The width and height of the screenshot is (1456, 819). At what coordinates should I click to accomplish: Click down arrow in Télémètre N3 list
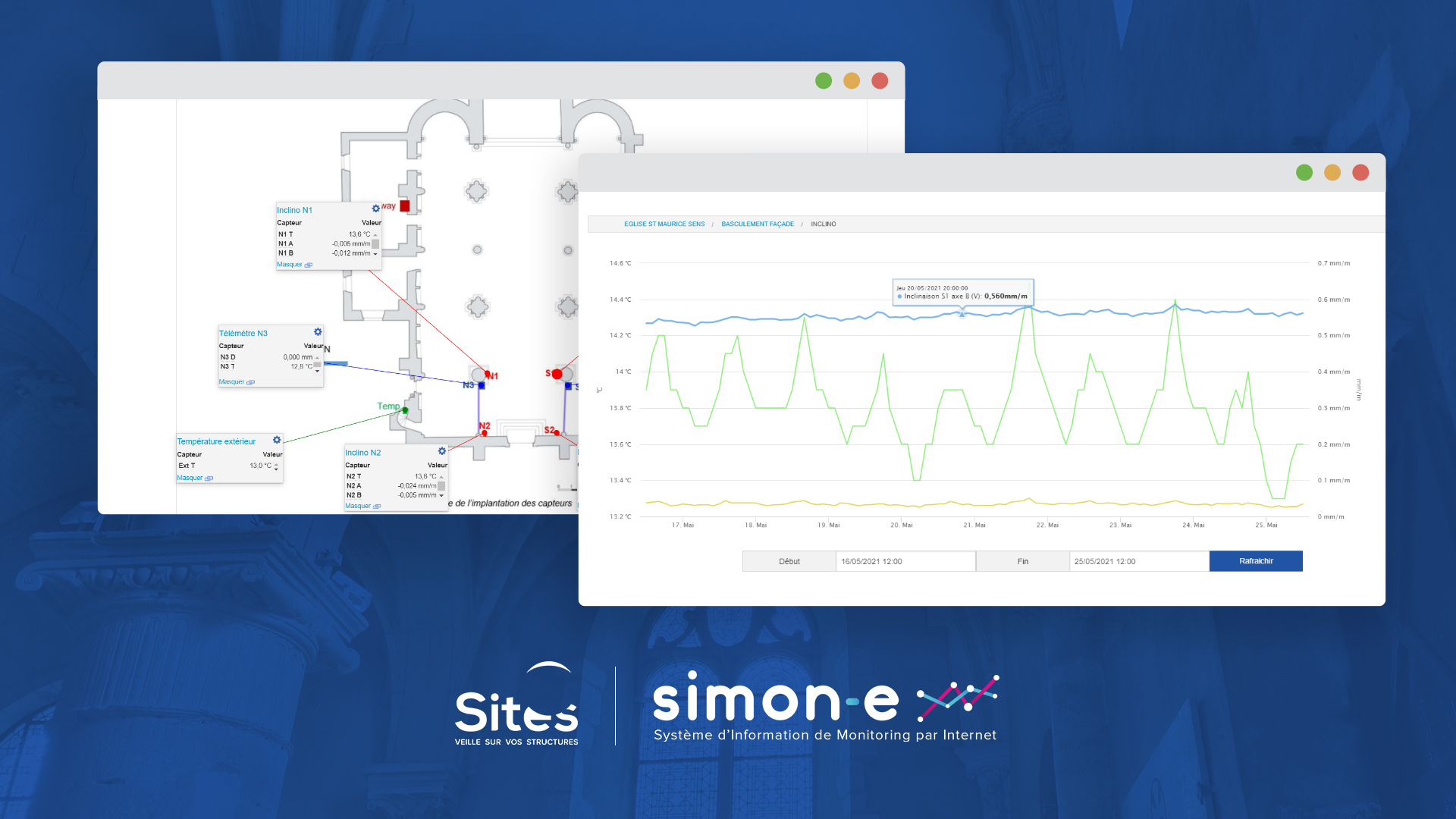317,371
